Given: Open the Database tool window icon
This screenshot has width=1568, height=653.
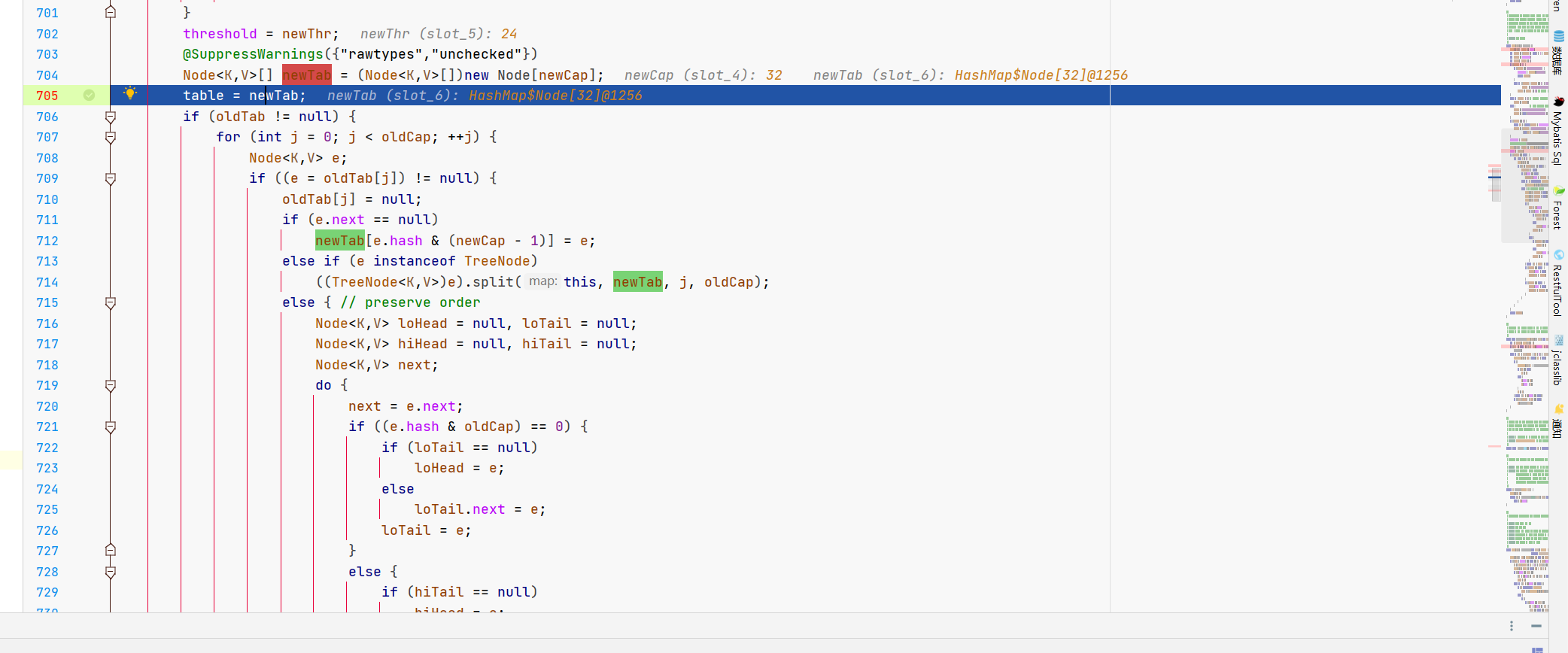Looking at the screenshot, I should [1559, 36].
